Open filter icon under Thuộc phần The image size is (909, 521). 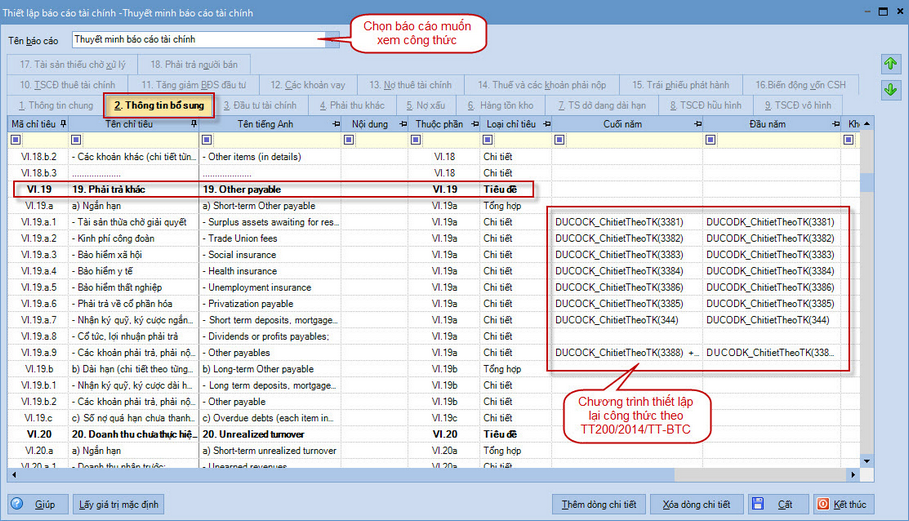pos(416,140)
